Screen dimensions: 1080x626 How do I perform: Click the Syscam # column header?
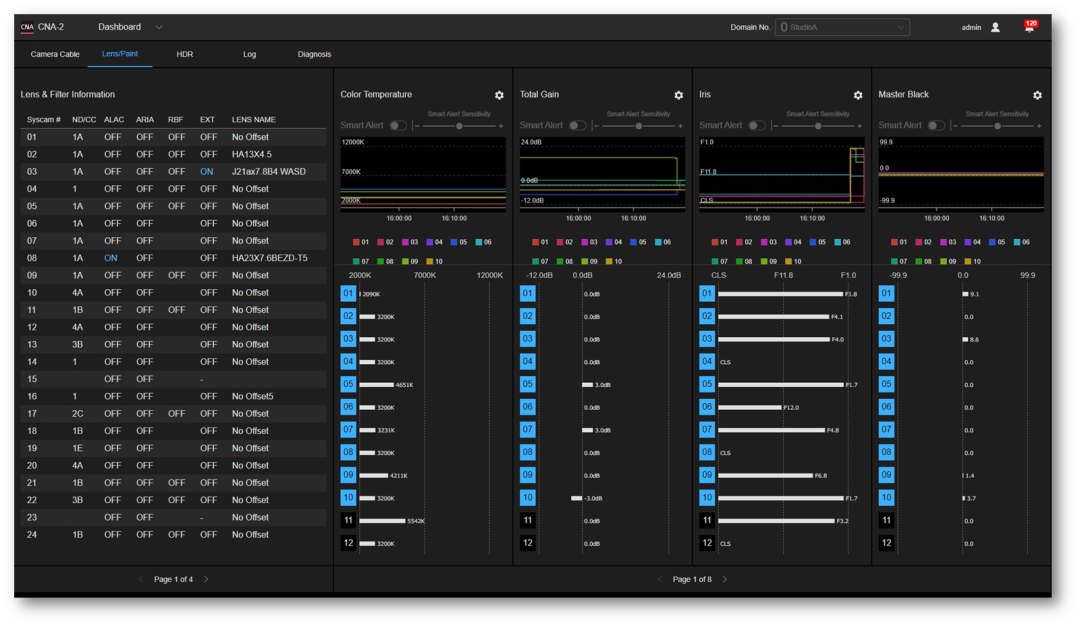pyautogui.click(x=43, y=120)
